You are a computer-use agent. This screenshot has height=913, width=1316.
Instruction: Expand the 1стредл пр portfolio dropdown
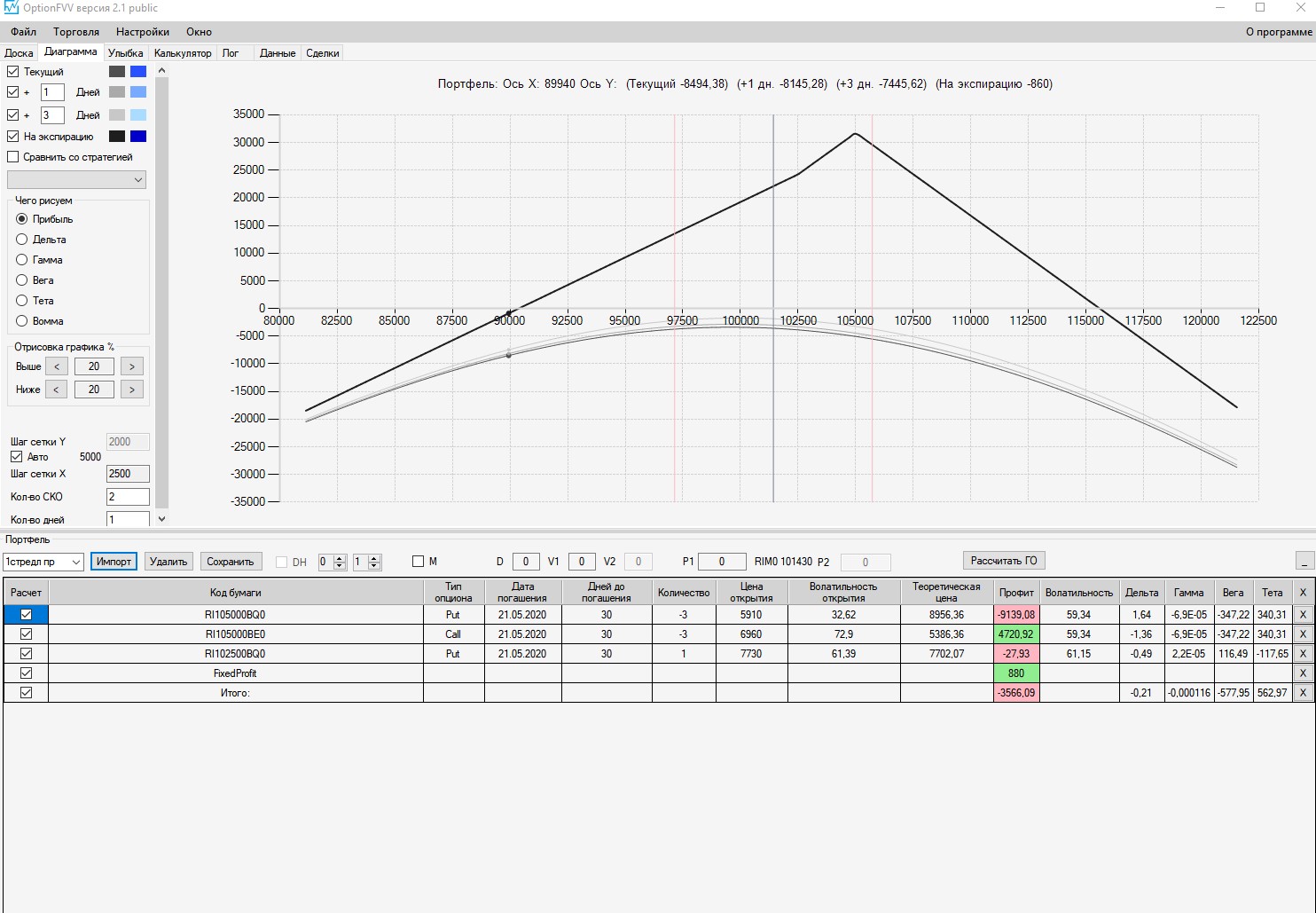[x=43, y=562]
